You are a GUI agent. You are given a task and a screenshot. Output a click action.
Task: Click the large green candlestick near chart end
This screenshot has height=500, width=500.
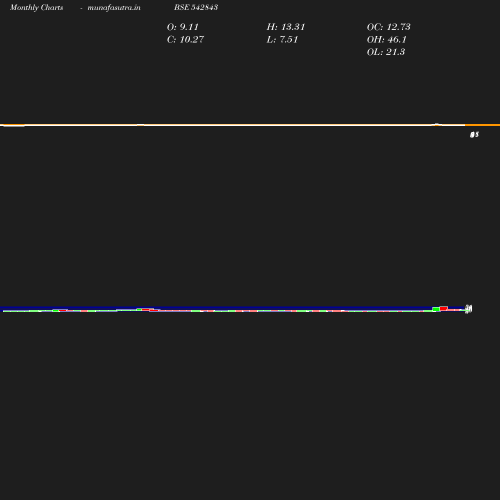tap(436, 309)
